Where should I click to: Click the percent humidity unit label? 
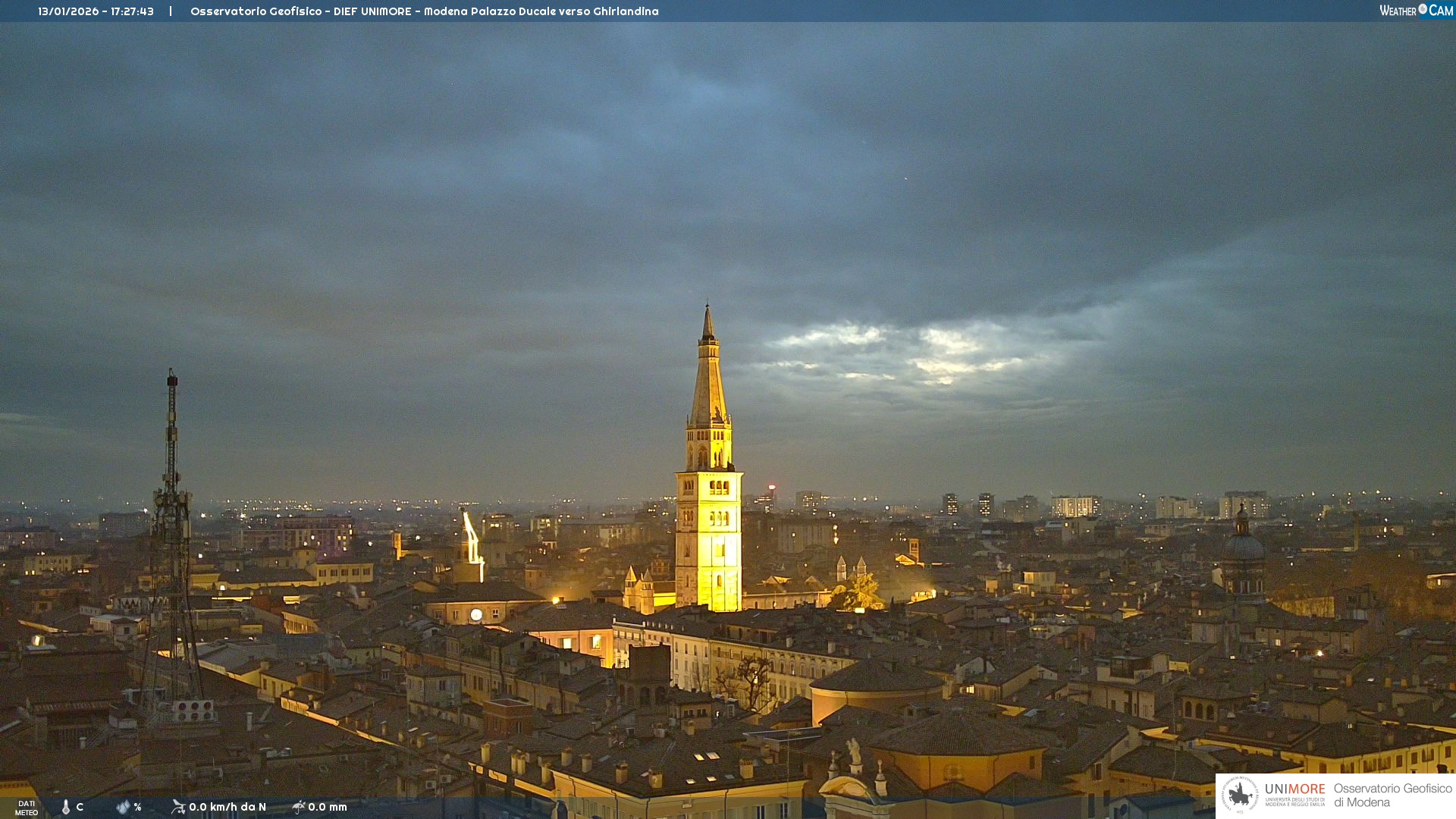(x=137, y=807)
